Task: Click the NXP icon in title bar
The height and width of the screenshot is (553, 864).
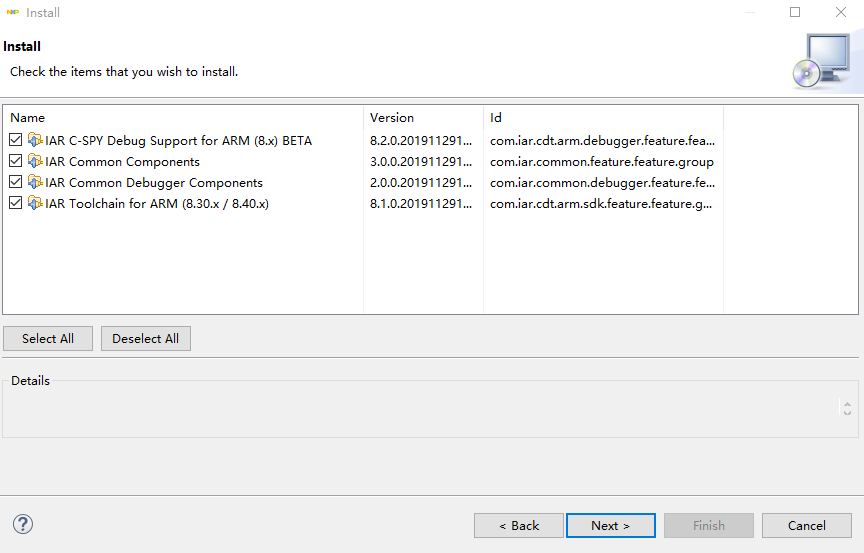Action: [x=13, y=12]
